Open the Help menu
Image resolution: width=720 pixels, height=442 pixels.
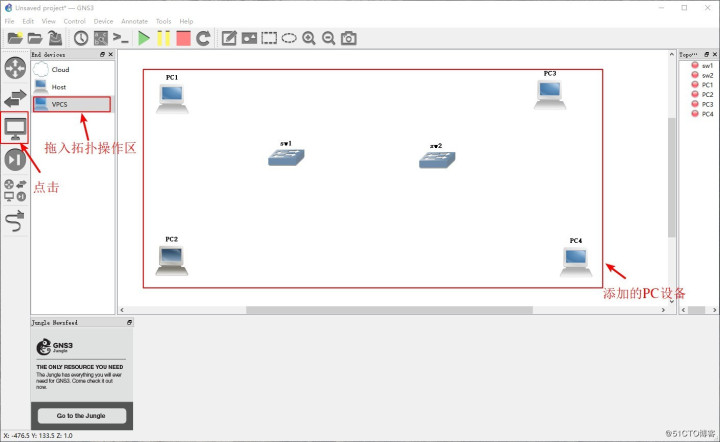pos(186,21)
